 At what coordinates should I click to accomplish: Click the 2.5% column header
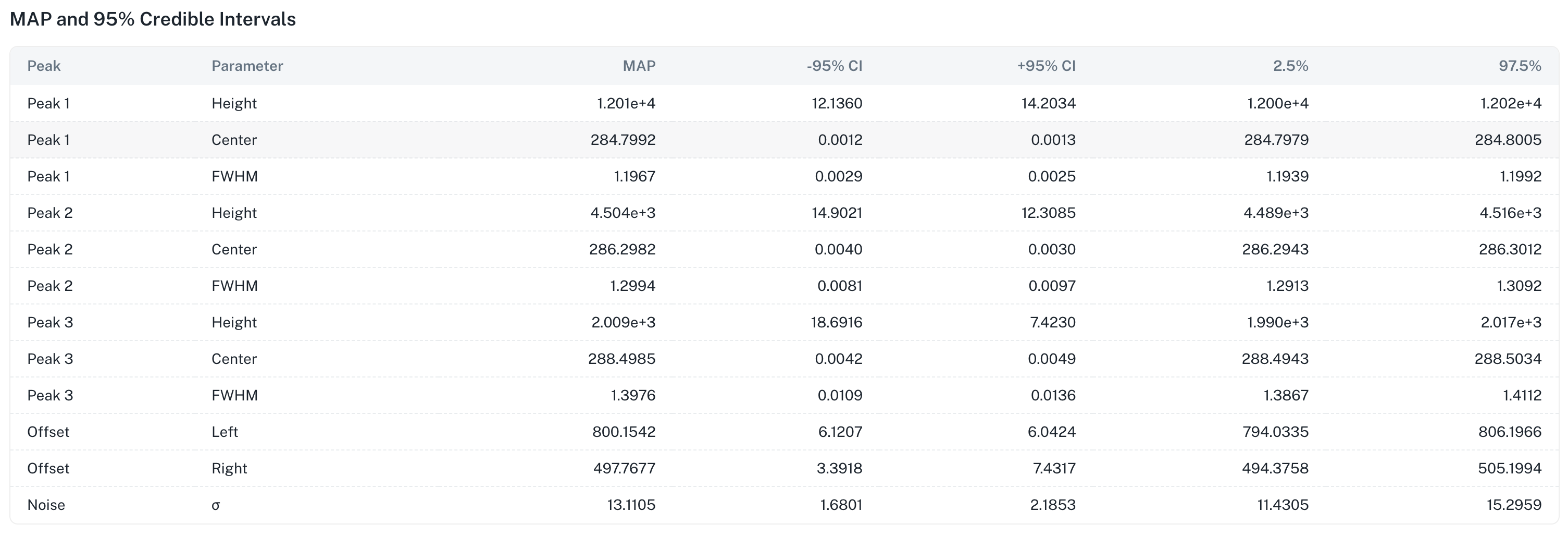1290,66
